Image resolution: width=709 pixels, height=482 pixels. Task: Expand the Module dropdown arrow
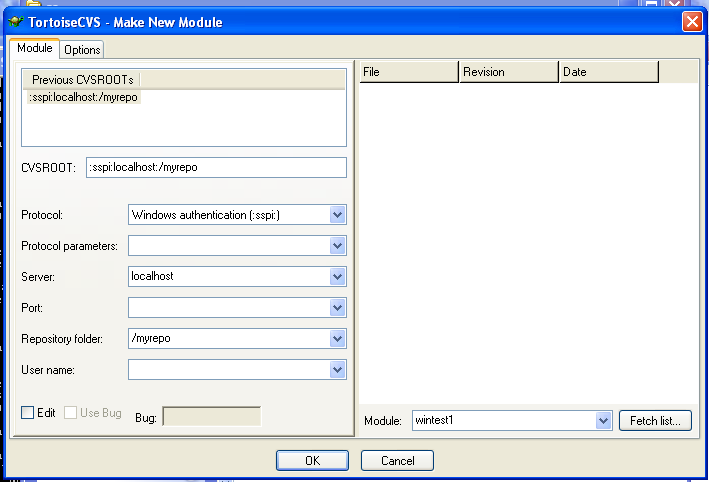tap(603, 421)
